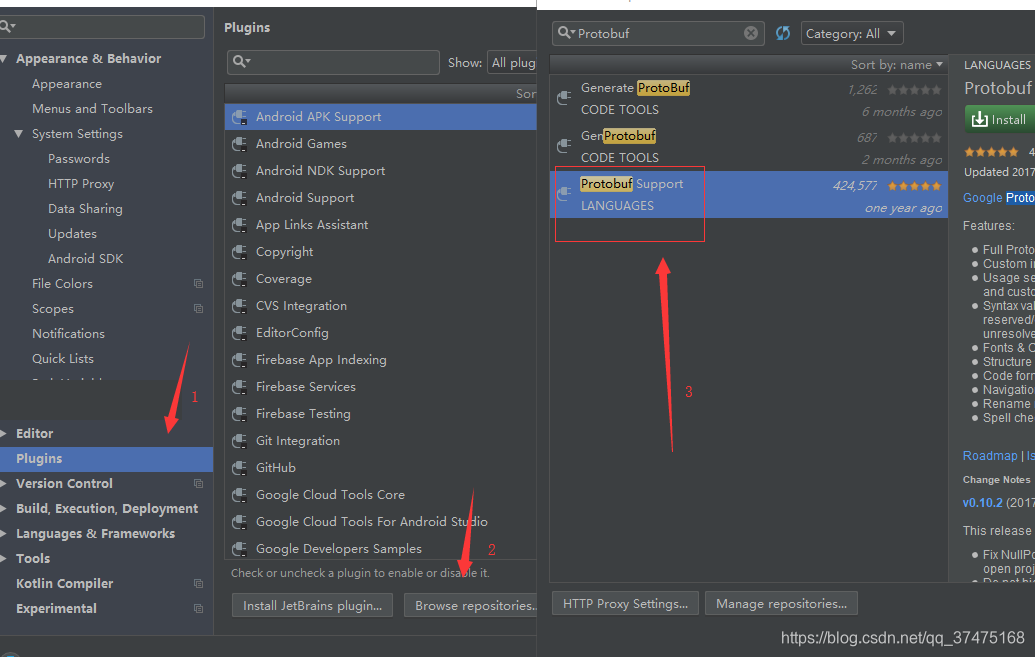Select the Protobuf Support plugin row
Image resolution: width=1035 pixels, height=657 pixels.
click(749, 194)
